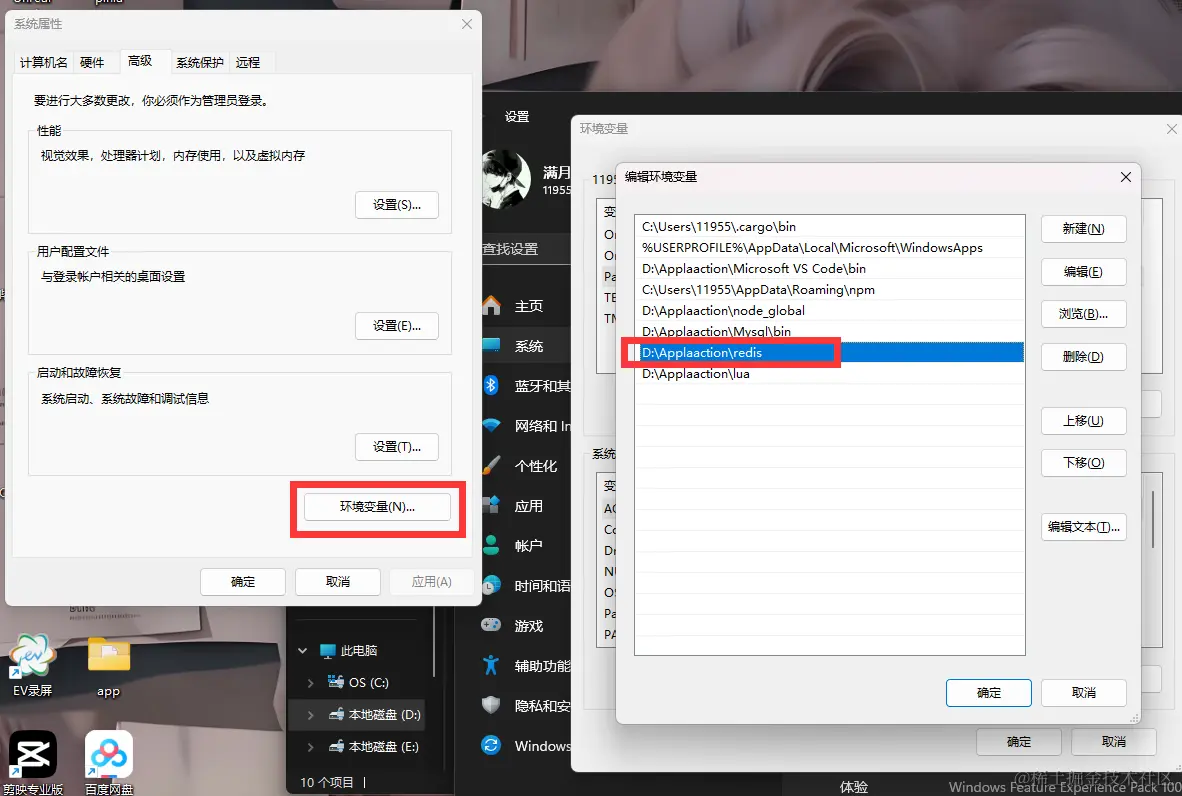This screenshot has width=1182, height=796.
Task: Open 应用 settings via its icon
Action: click(x=491, y=505)
